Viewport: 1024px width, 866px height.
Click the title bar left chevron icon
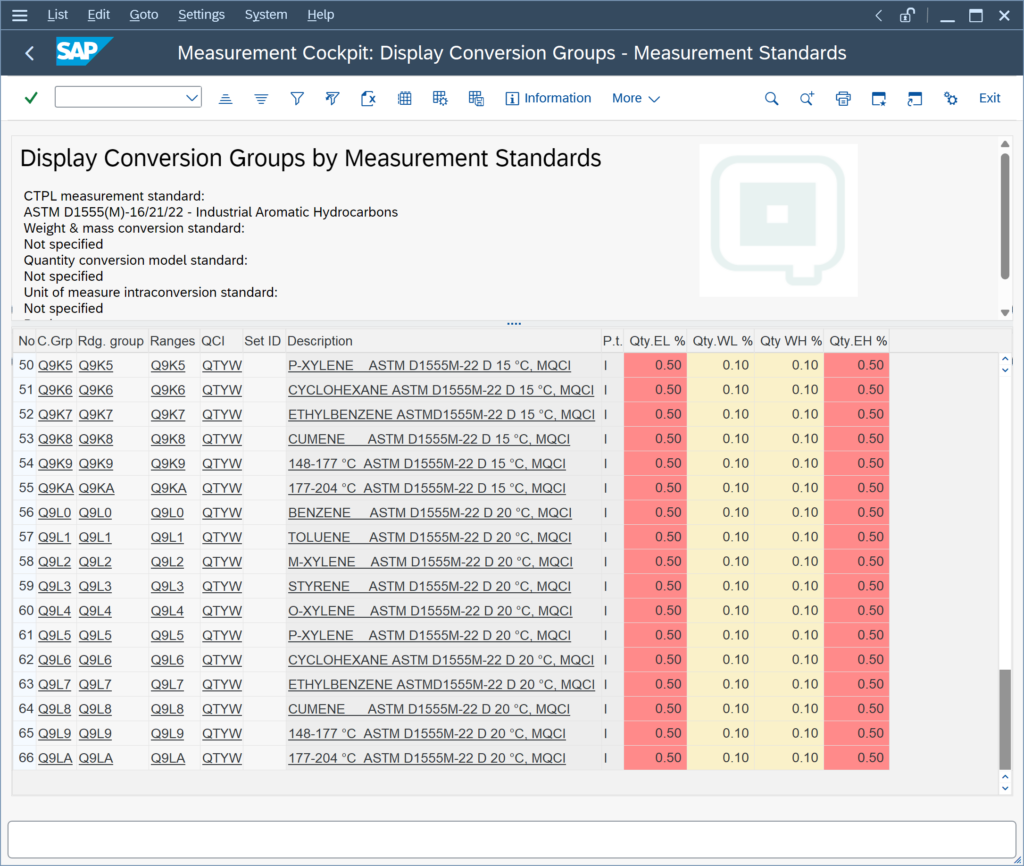click(878, 16)
